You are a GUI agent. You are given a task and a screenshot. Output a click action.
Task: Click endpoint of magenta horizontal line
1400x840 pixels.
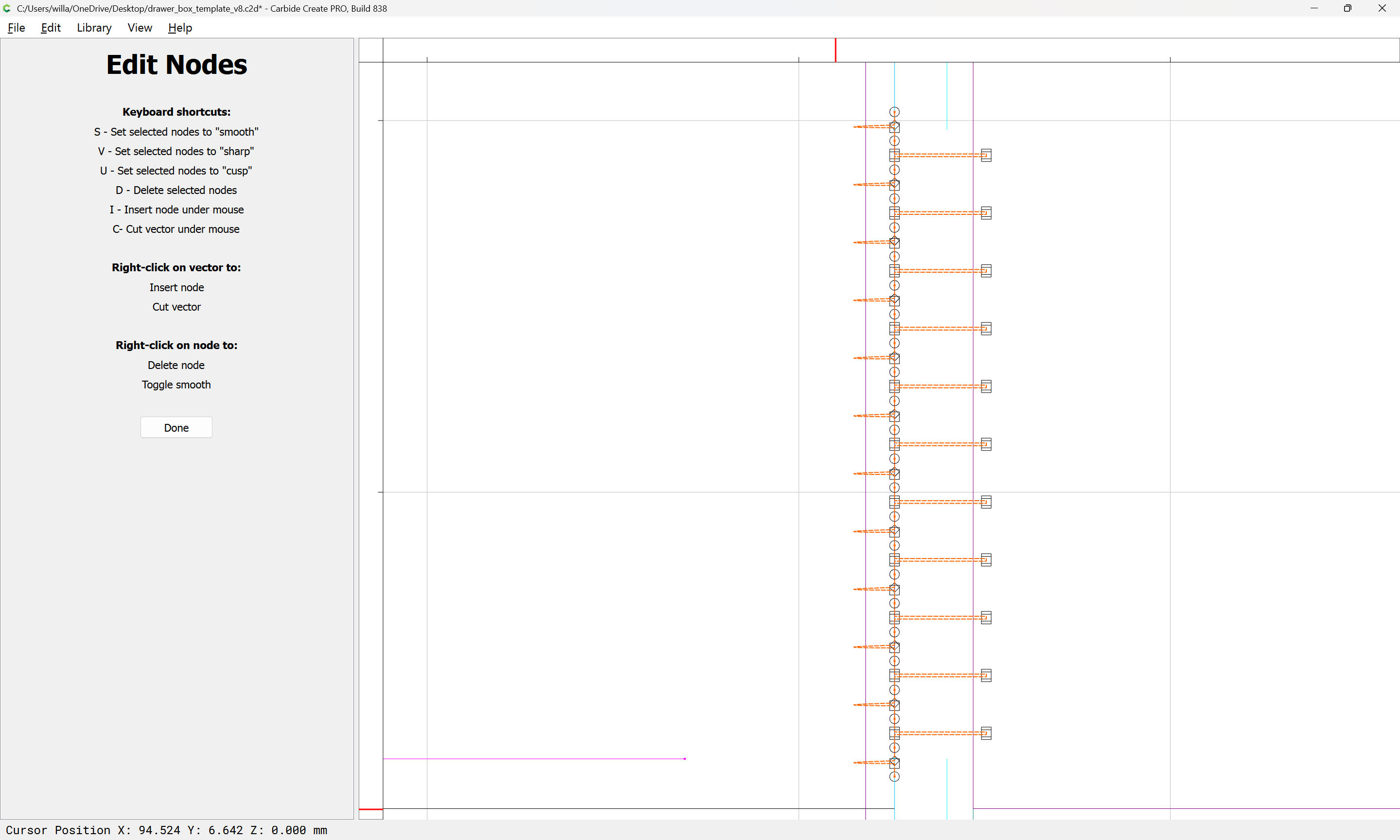click(685, 758)
